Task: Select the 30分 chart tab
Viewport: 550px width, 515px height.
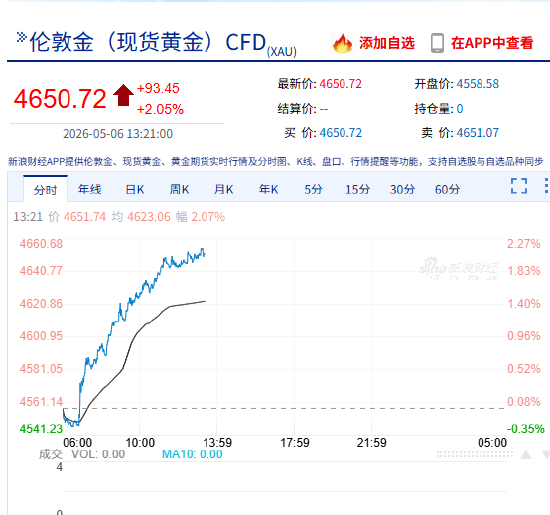Action: click(402, 189)
